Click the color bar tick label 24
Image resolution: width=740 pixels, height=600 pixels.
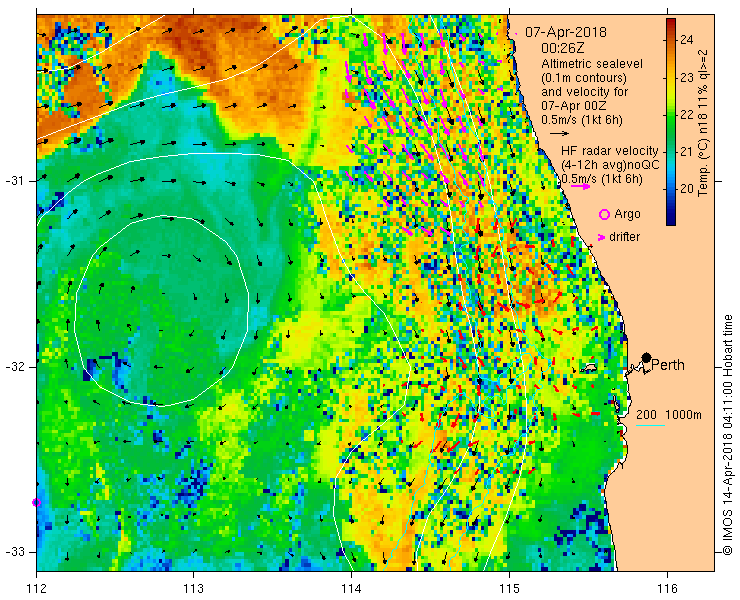687,40
